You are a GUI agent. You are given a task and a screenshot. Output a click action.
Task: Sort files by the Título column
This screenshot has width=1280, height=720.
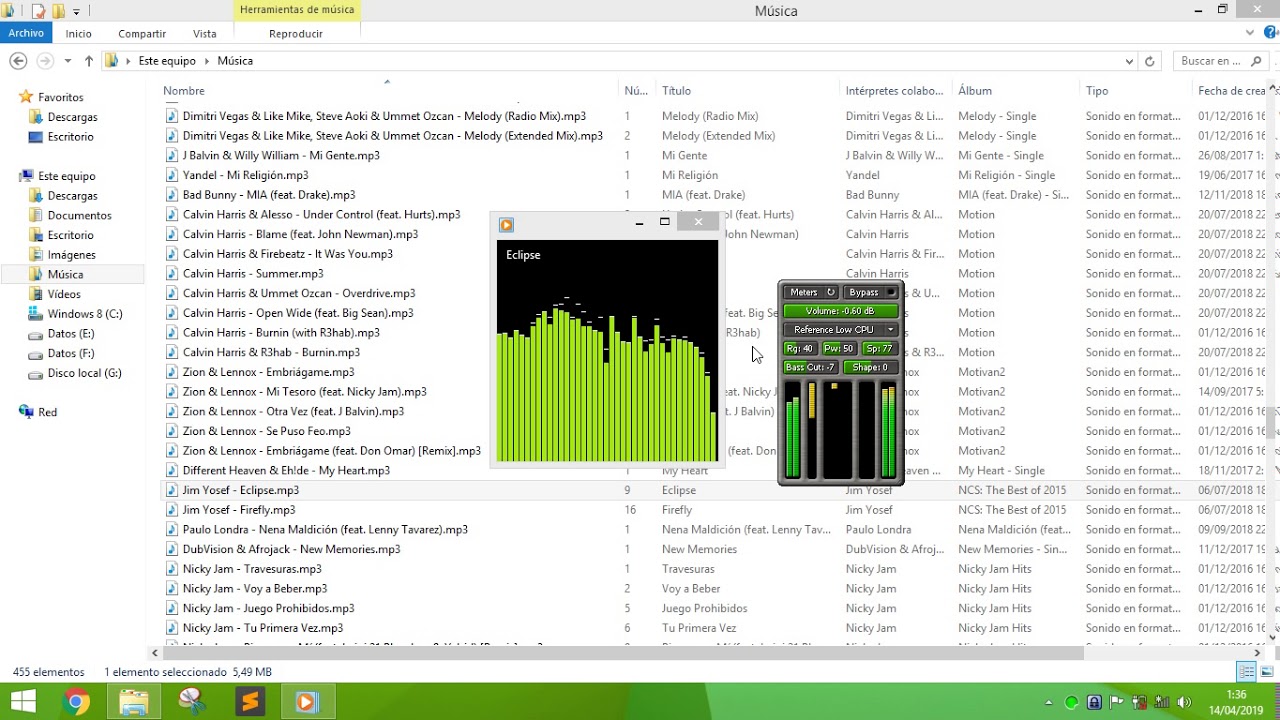[x=676, y=91]
